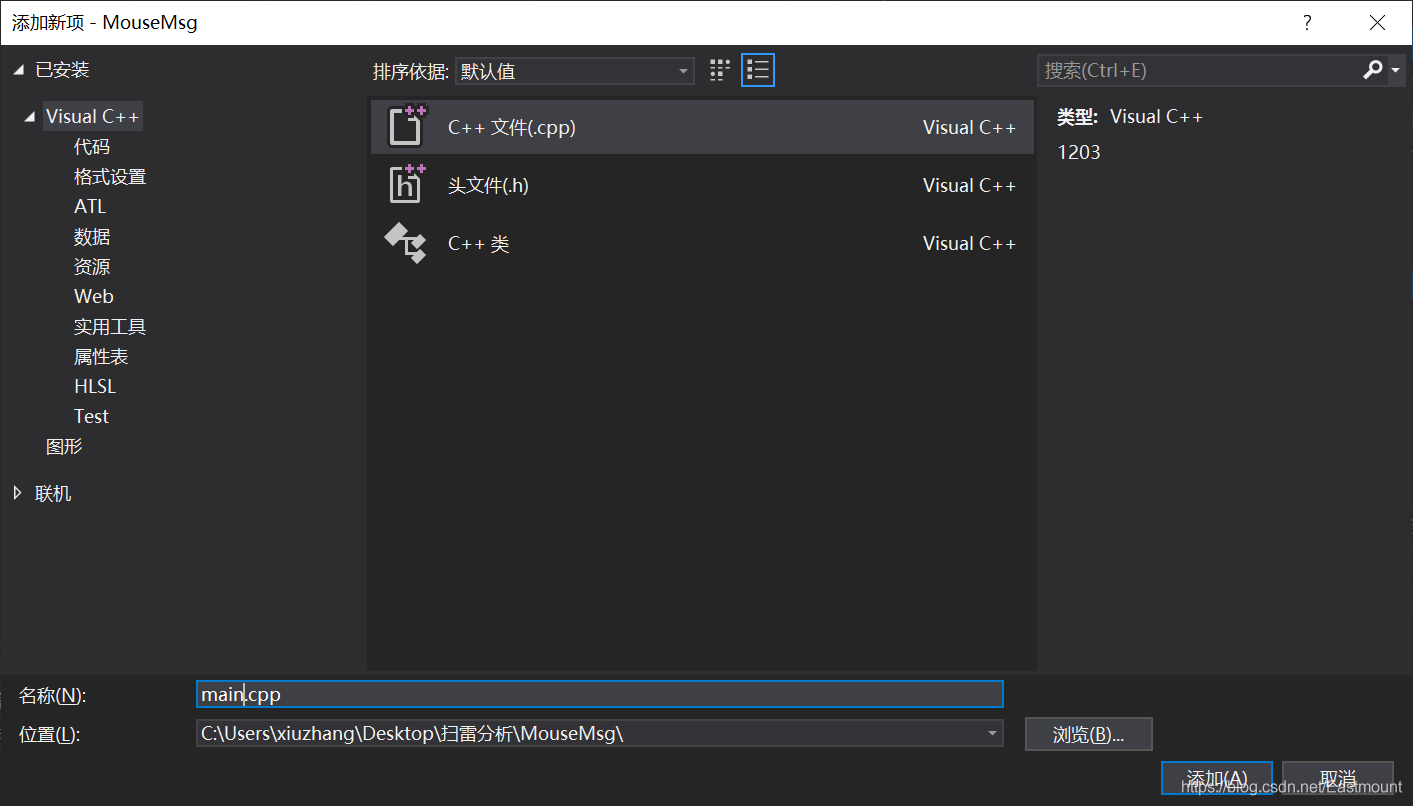Select the 代码 category

click(92, 146)
